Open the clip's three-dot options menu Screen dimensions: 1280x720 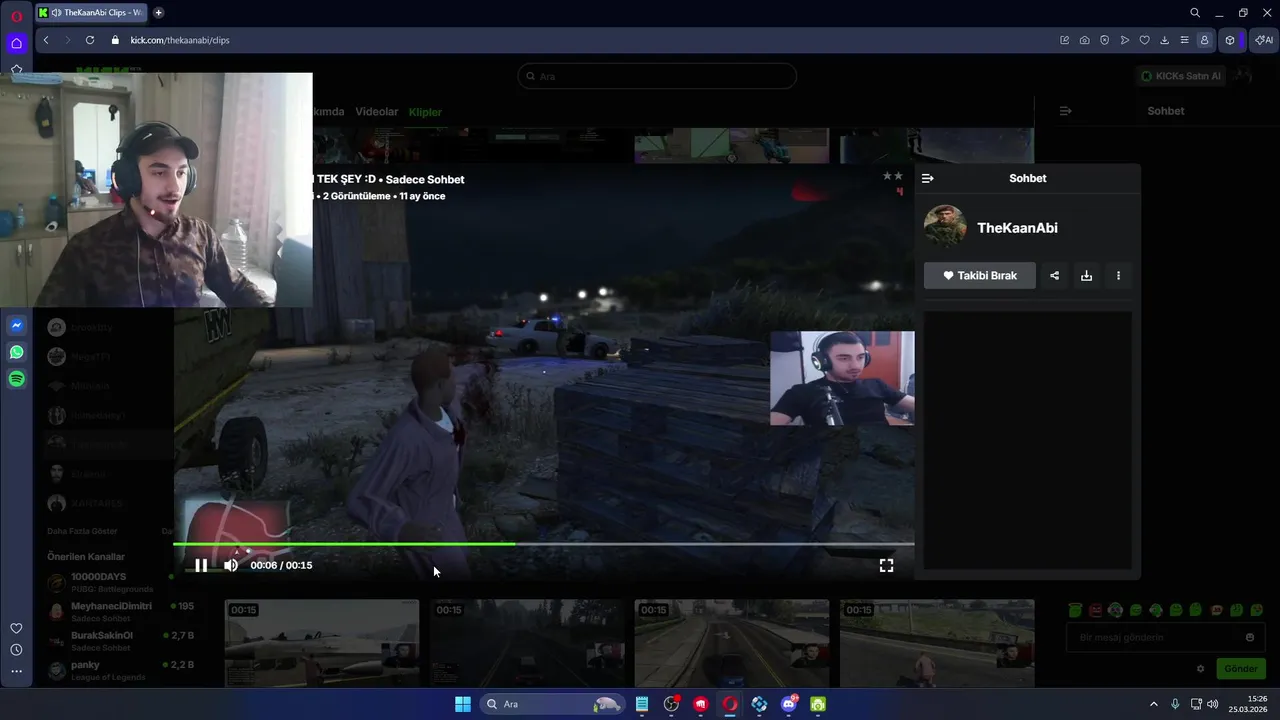click(1118, 276)
